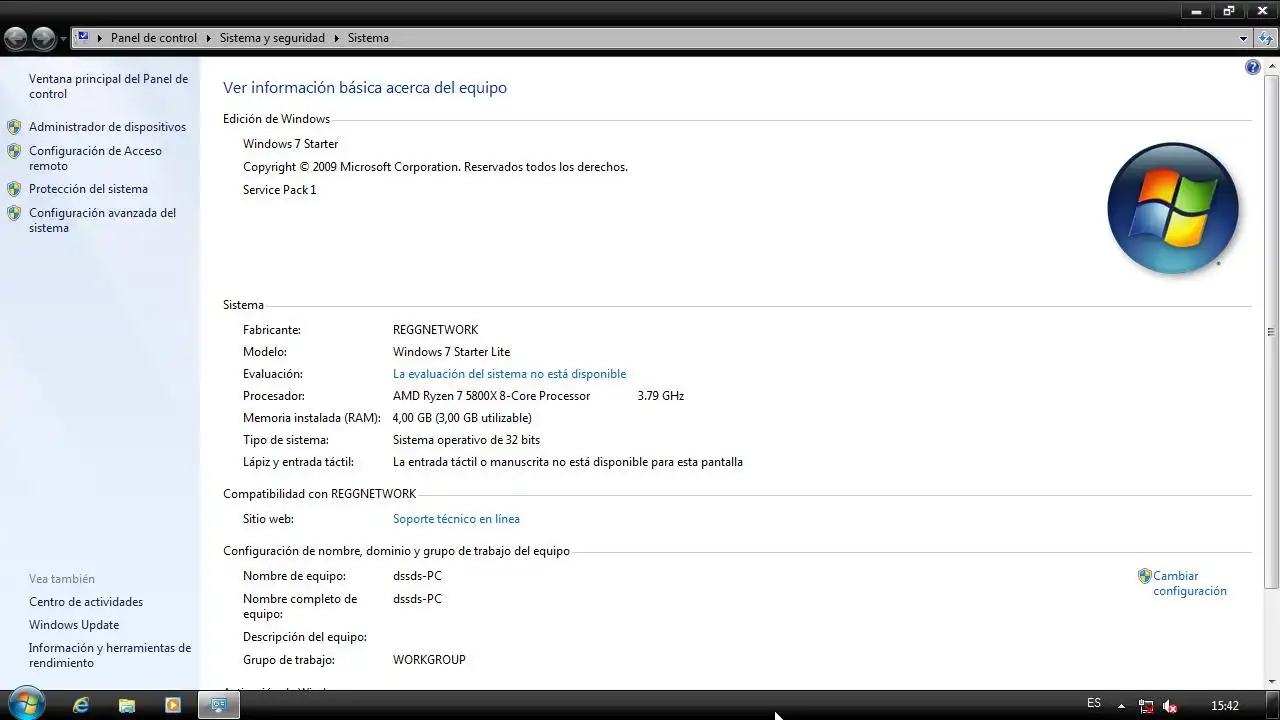Click dssds-PC beside Nombre completo de equipo

[x=417, y=599]
